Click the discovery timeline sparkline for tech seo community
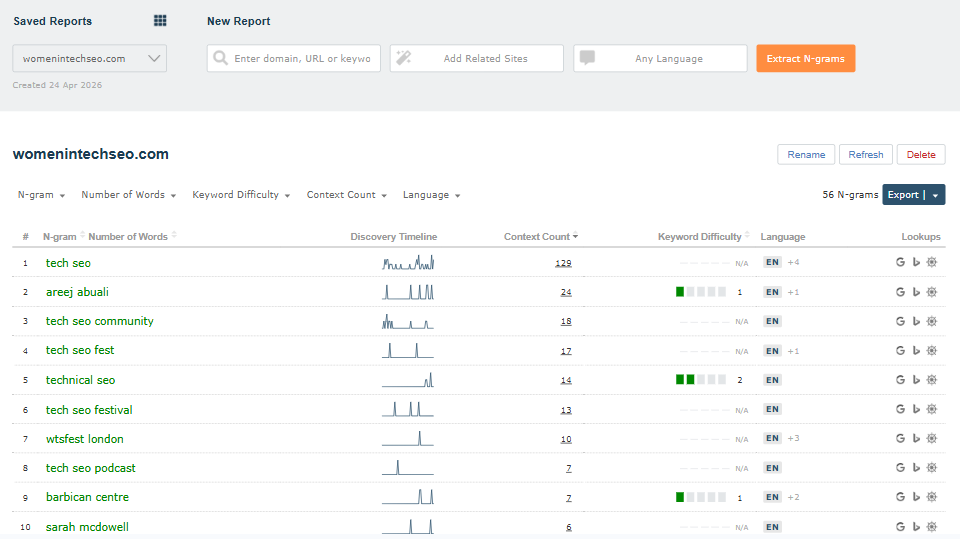The width and height of the screenshot is (960, 539). pos(408,321)
